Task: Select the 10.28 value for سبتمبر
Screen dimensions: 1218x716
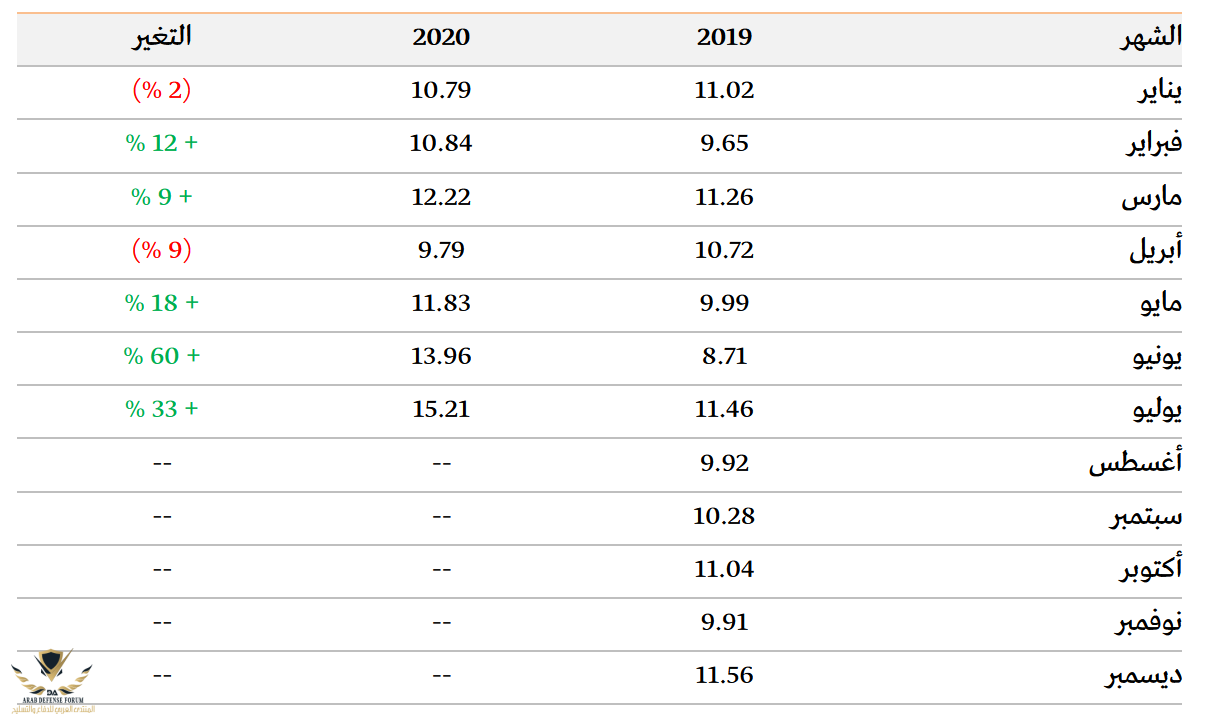Action: [724, 516]
